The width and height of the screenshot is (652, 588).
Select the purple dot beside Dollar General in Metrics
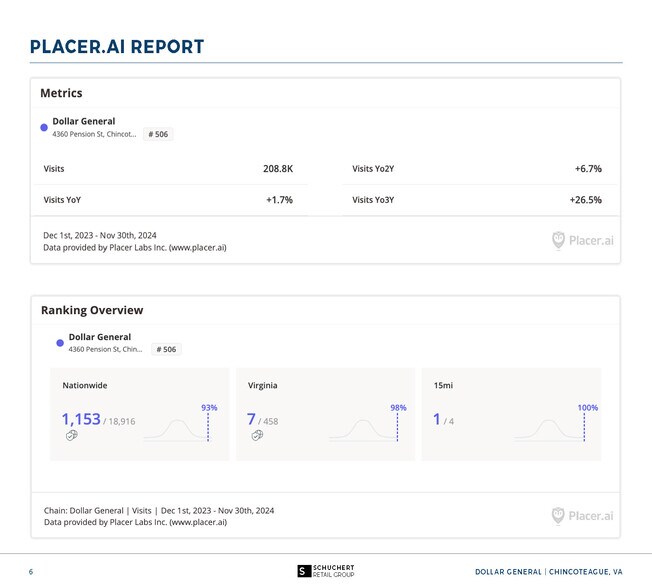click(44, 128)
